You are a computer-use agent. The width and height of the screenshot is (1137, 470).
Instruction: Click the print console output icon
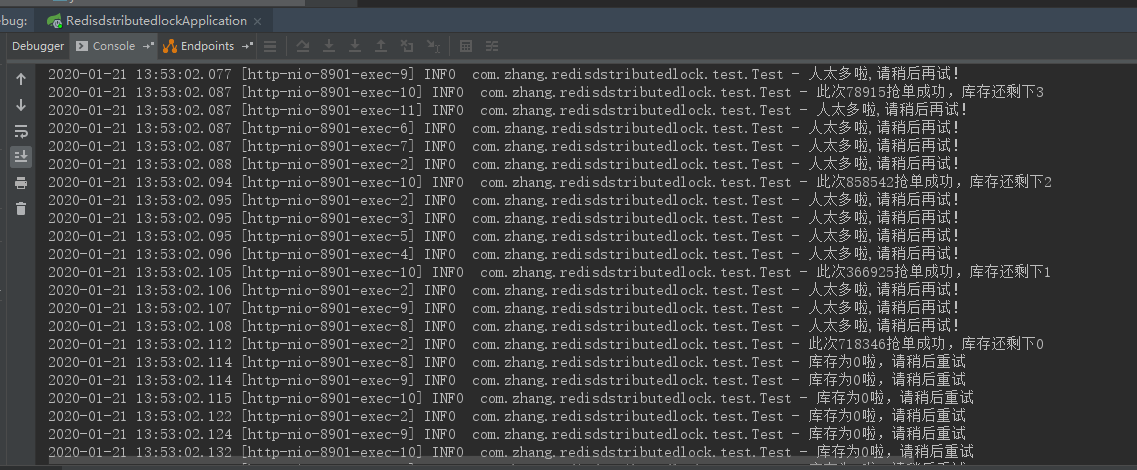tap(21, 183)
